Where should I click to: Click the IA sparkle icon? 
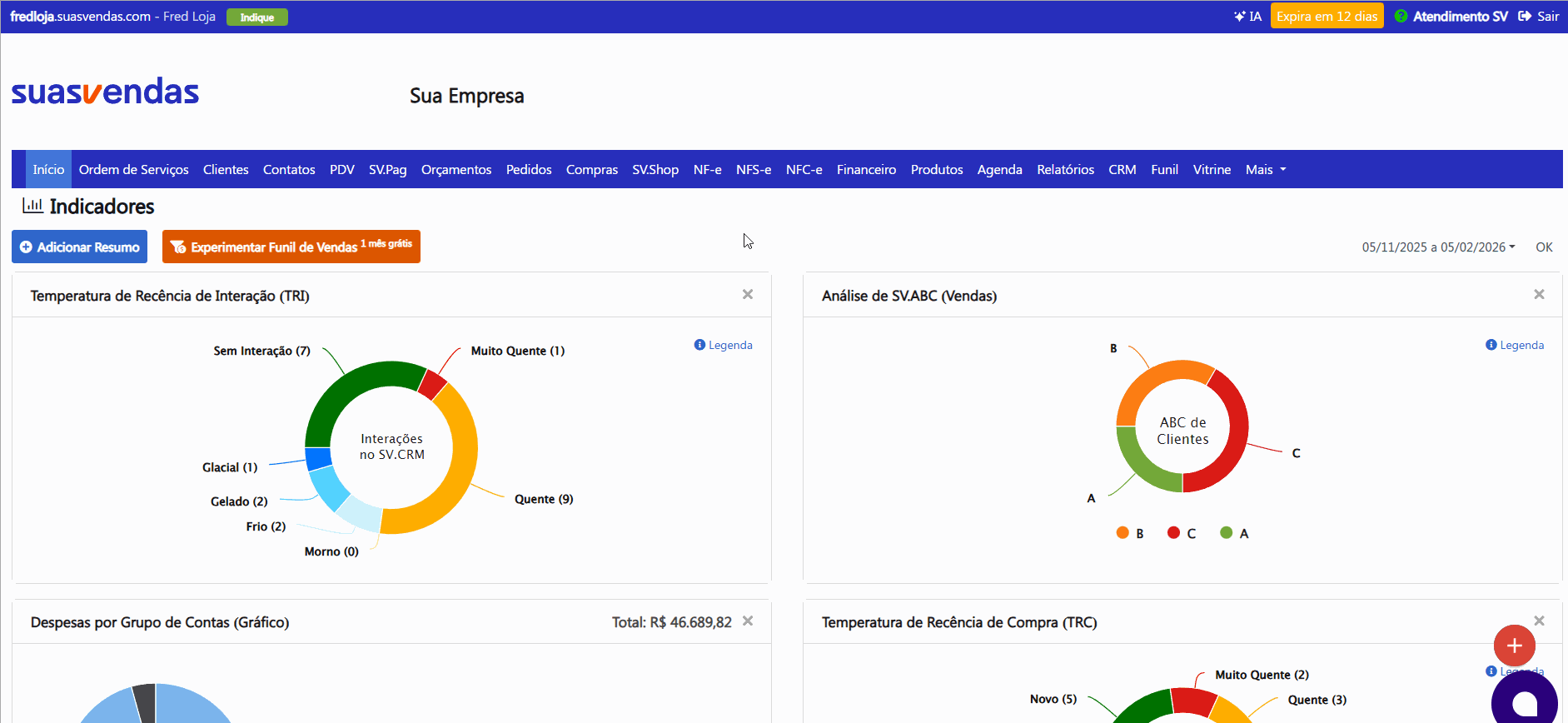[1239, 17]
